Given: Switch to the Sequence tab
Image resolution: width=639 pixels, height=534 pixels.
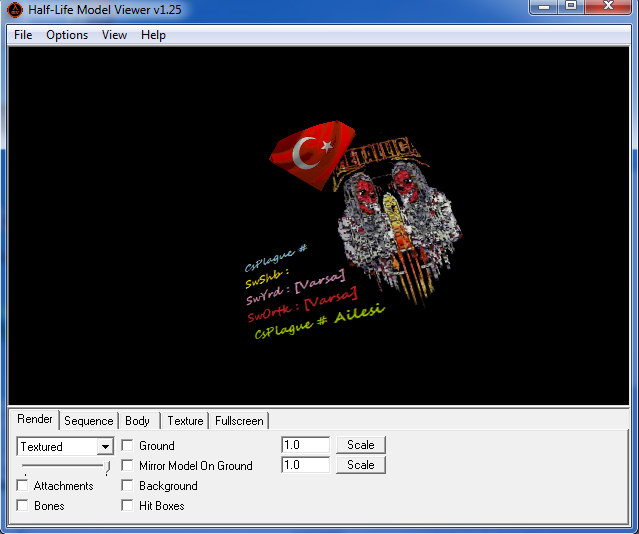Looking at the screenshot, I should click(x=88, y=421).
